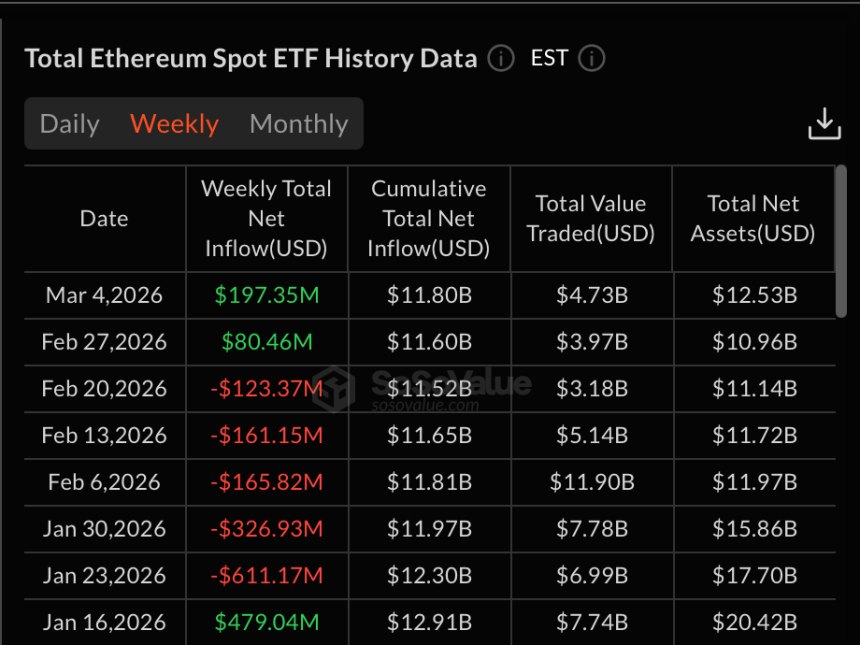Image resolution: width=860 pixels, height=645 pixels.
Task: Click the red -$611.17M inflow value
Action: point(266,575)
